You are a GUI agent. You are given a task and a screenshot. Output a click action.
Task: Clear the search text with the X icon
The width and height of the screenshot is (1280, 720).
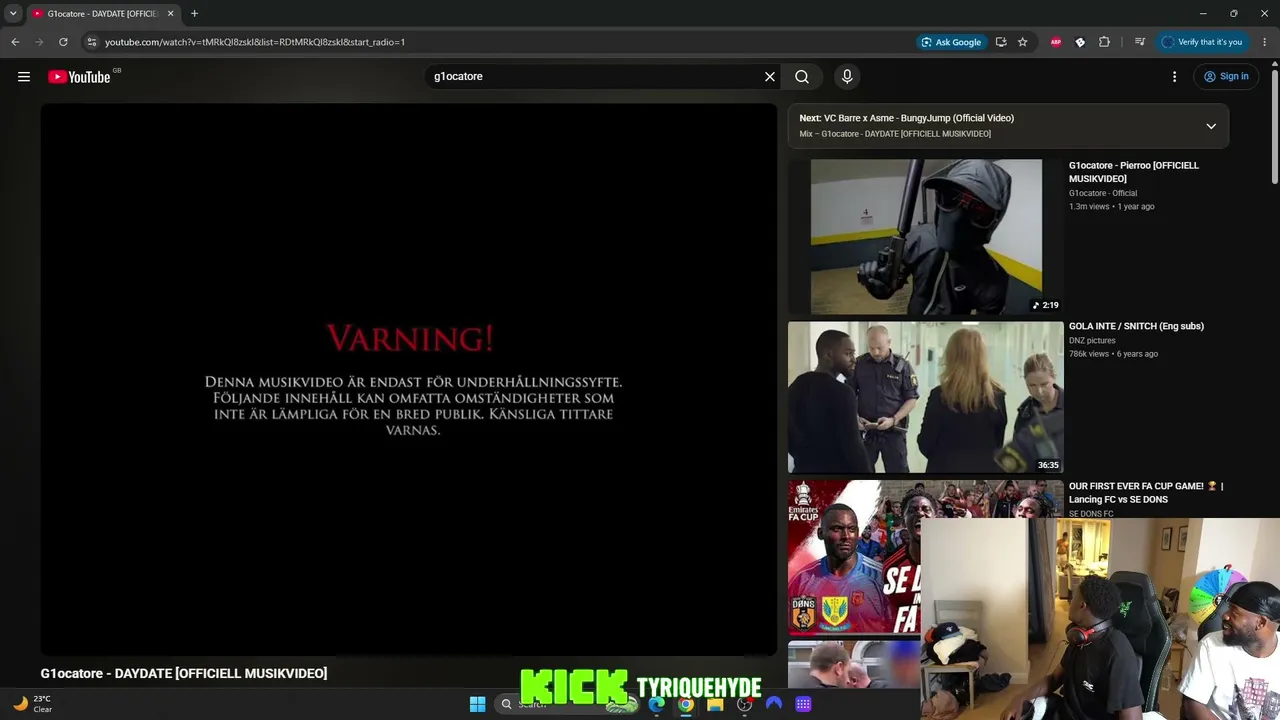pyautogui.click(x=770, y=77)
